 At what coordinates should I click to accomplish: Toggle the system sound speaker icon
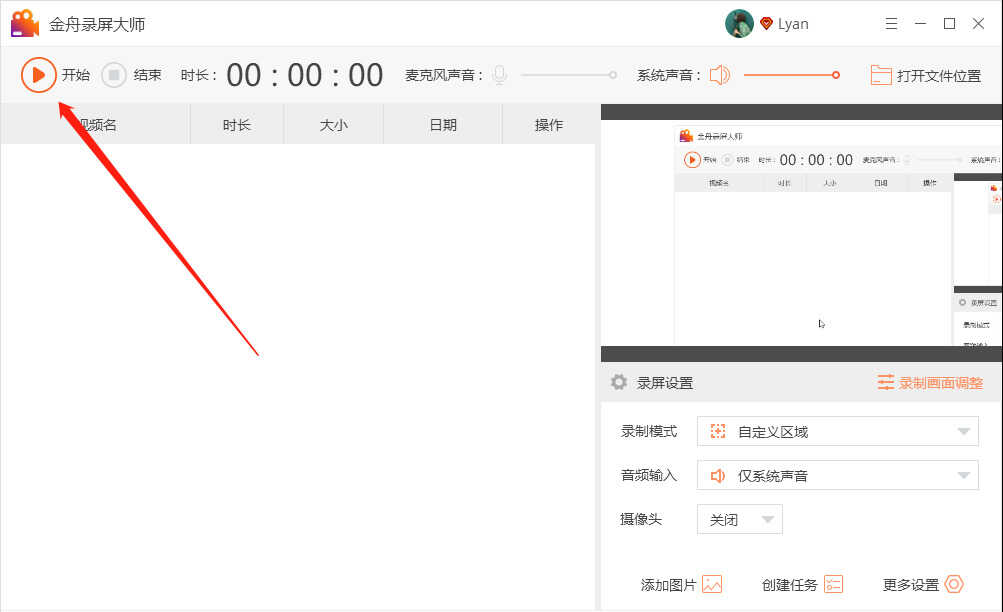coord(720,75)
